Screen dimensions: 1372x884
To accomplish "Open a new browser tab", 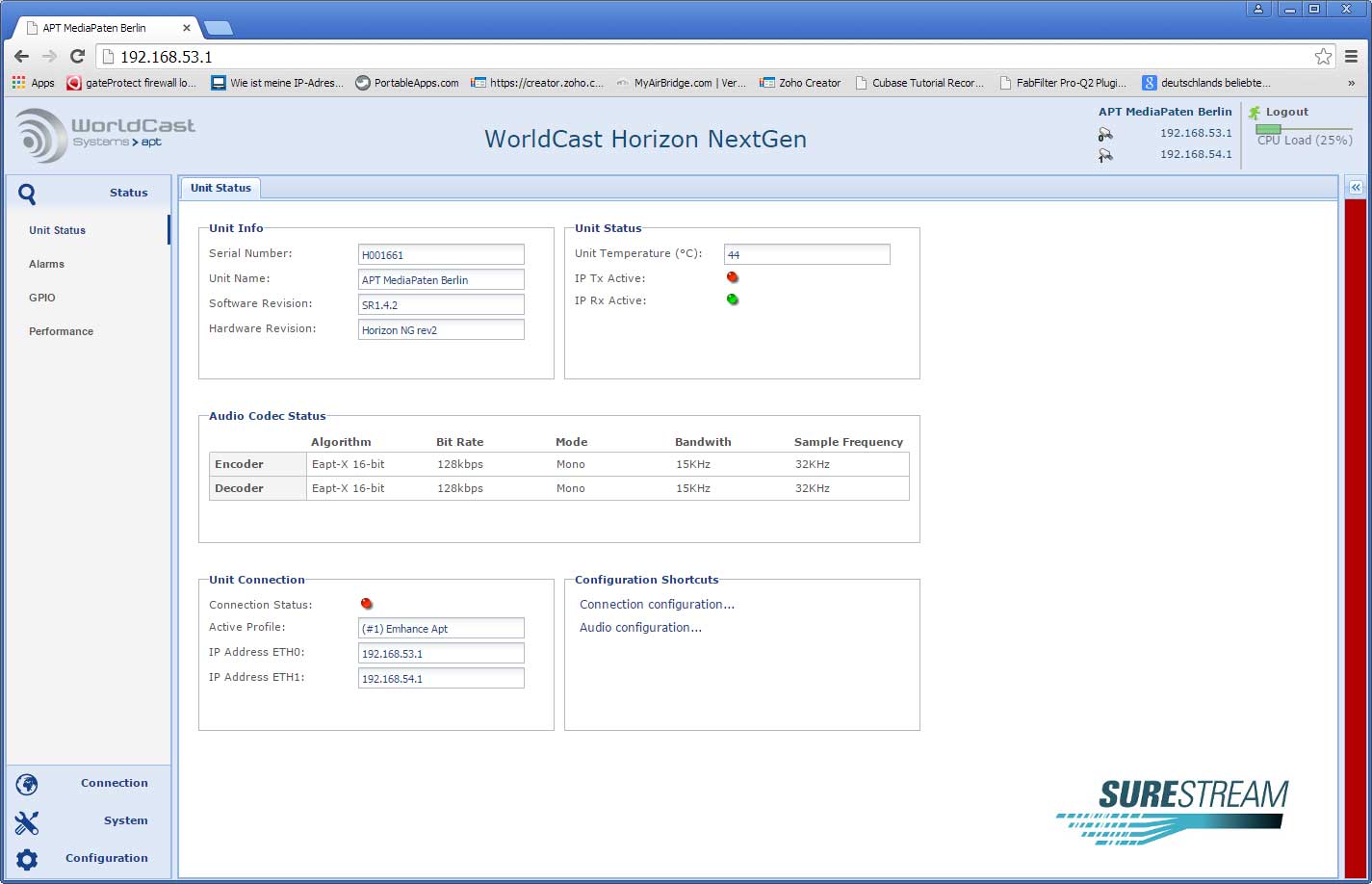I will click(x=218, y=28).
